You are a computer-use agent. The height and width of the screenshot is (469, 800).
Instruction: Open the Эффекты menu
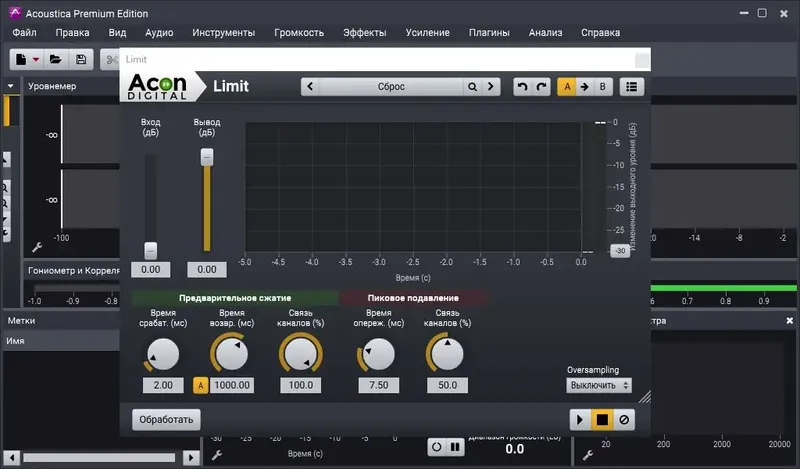tap(364, 33)
